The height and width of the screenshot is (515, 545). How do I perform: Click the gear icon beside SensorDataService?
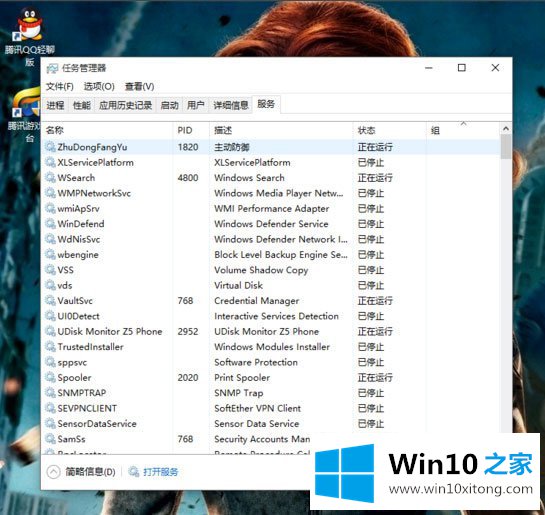pyautogui.click(x=51, y=424)
